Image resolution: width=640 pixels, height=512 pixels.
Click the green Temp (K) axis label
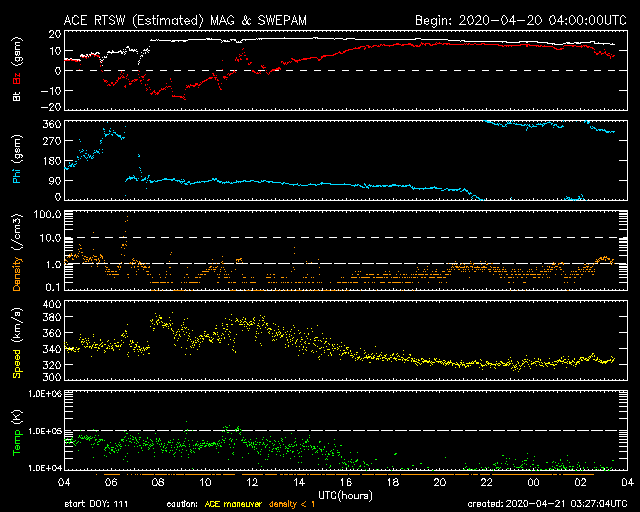(x=17, y=431)
